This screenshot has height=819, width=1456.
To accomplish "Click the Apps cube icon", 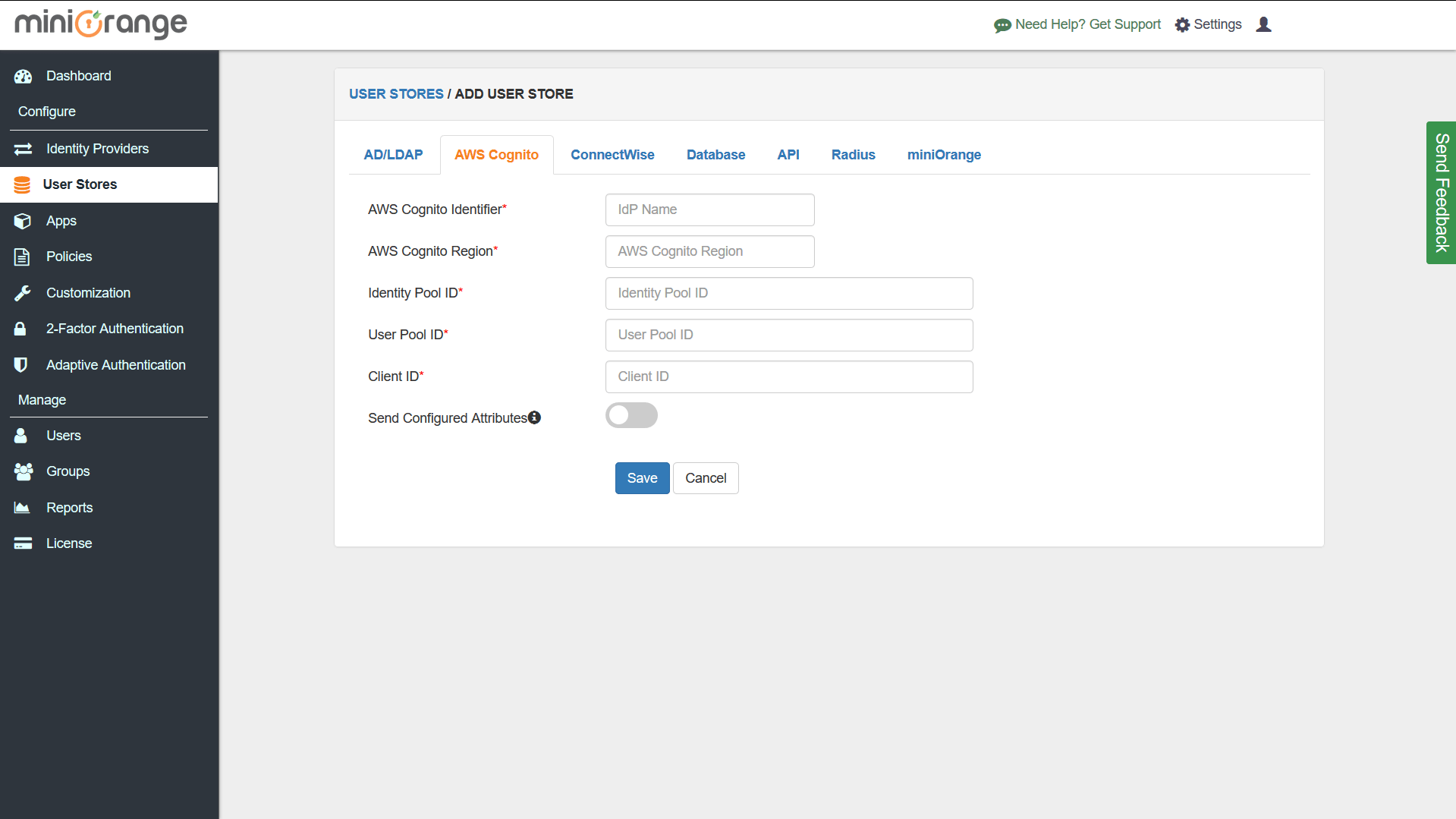I will [x=23, y=221].
